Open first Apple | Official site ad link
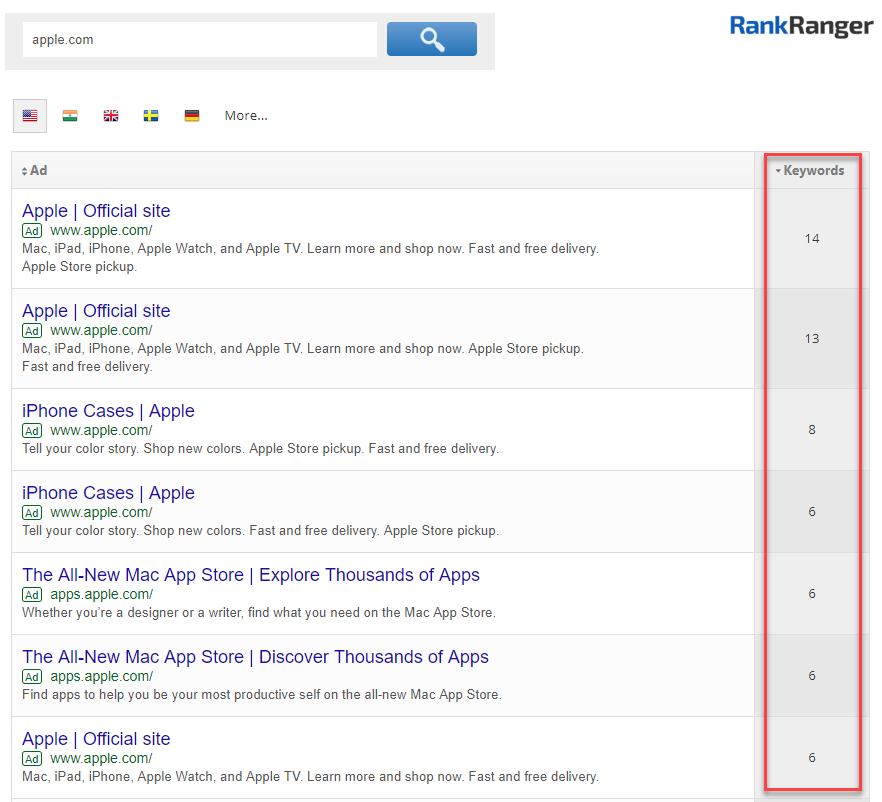This screenshot has width=882, height=802. tap(96, 211)
